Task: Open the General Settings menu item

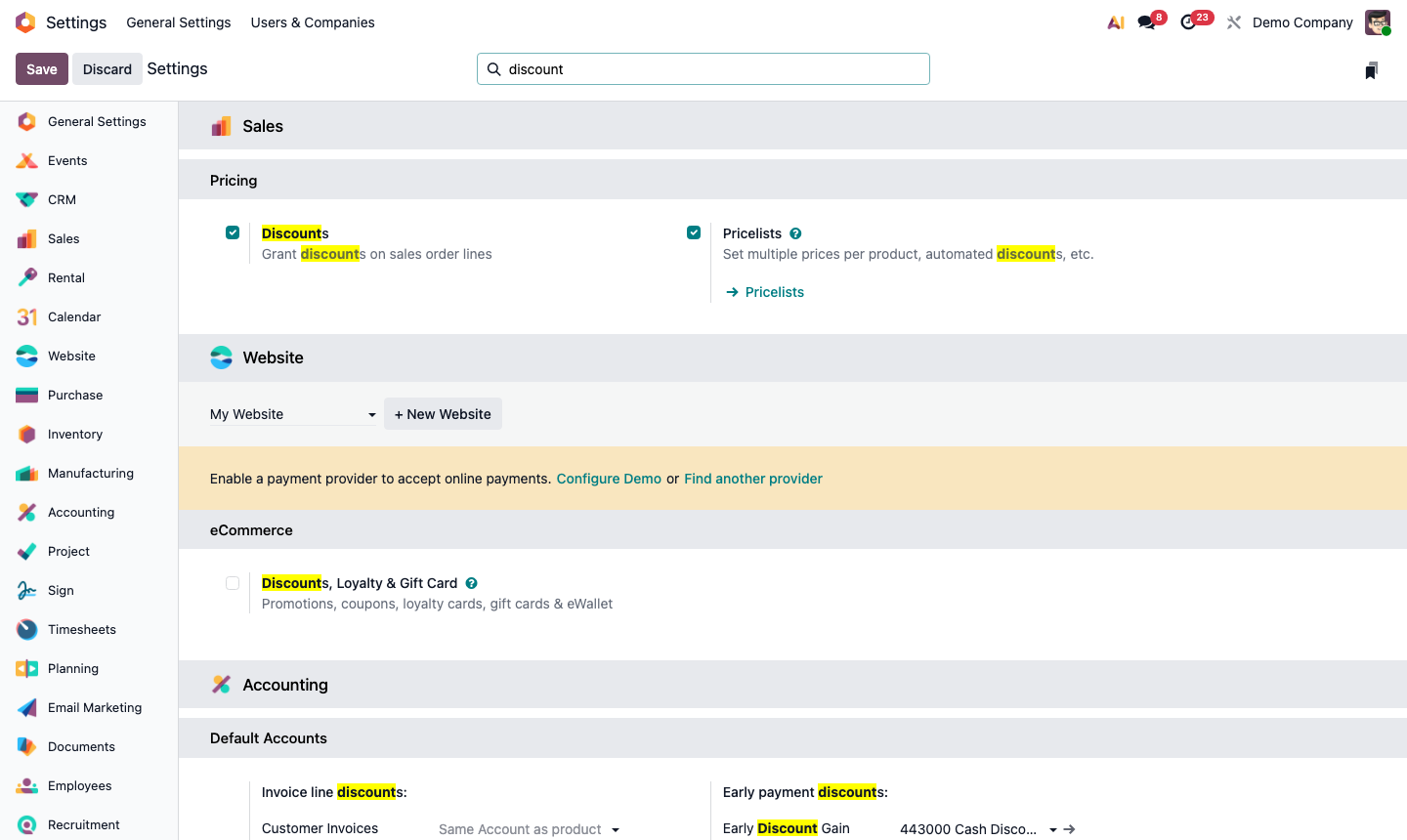Action: coord(178,21)
